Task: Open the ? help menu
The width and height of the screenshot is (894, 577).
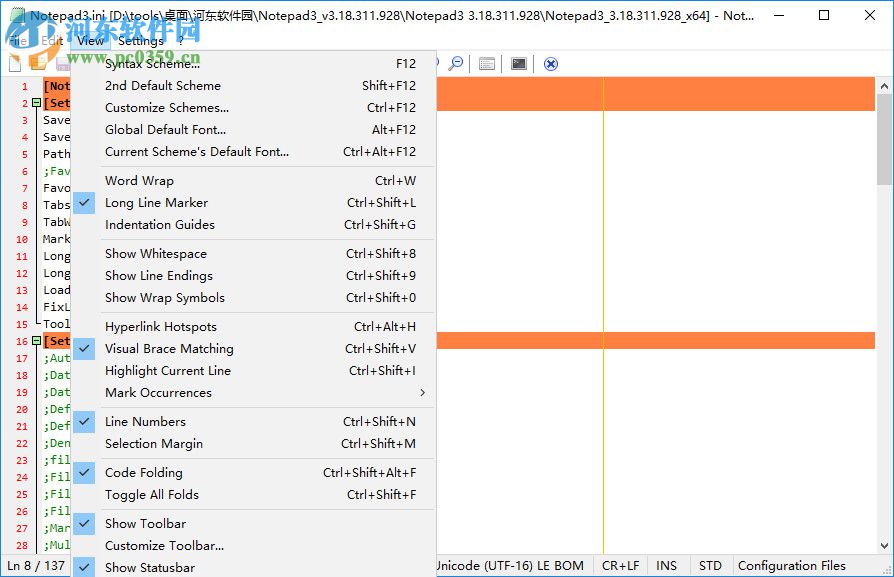Action: (180, 40)
